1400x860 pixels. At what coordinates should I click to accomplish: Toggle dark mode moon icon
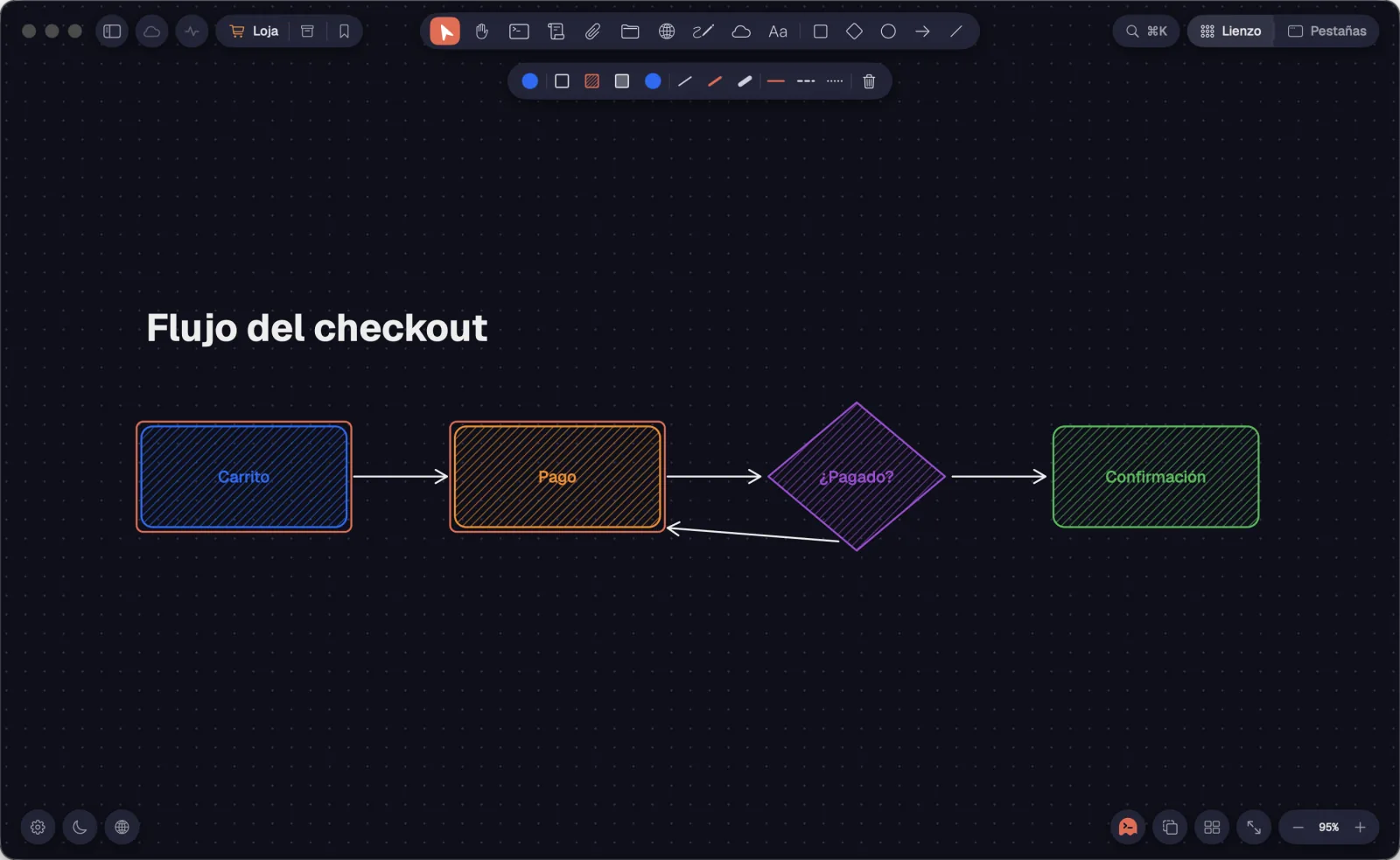pyautogui.click(x=80, y=828)
